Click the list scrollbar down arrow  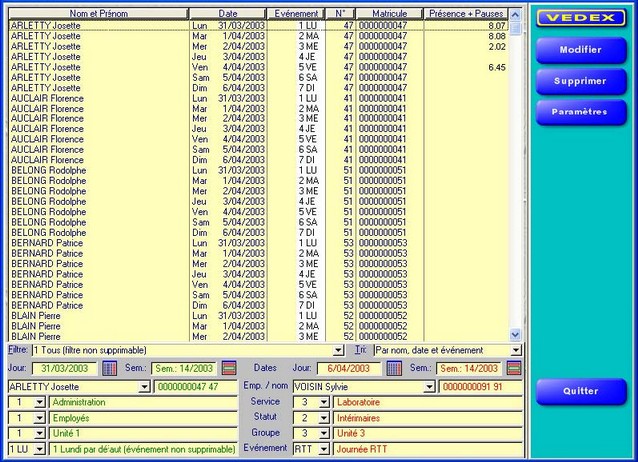click(515, 335)
